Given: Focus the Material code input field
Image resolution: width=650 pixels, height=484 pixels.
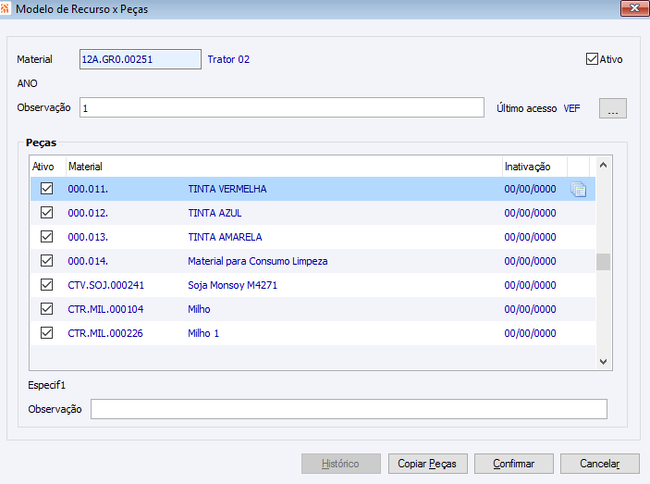Looking at the screenshot, I should (x=140, y=59).
